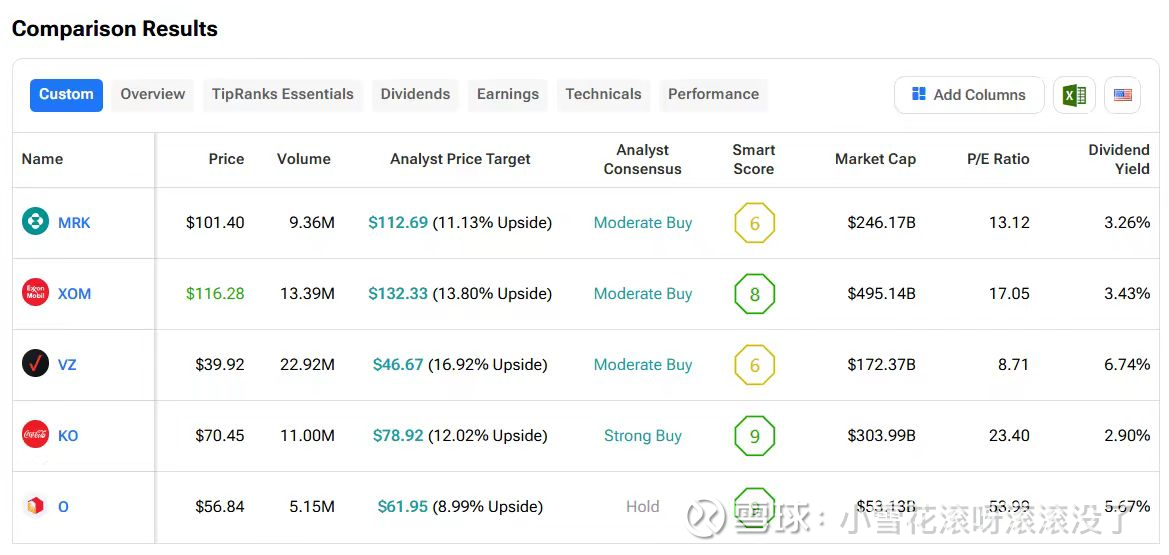Open the Add Columns button
1169x555 pixels.
point(968,95)
